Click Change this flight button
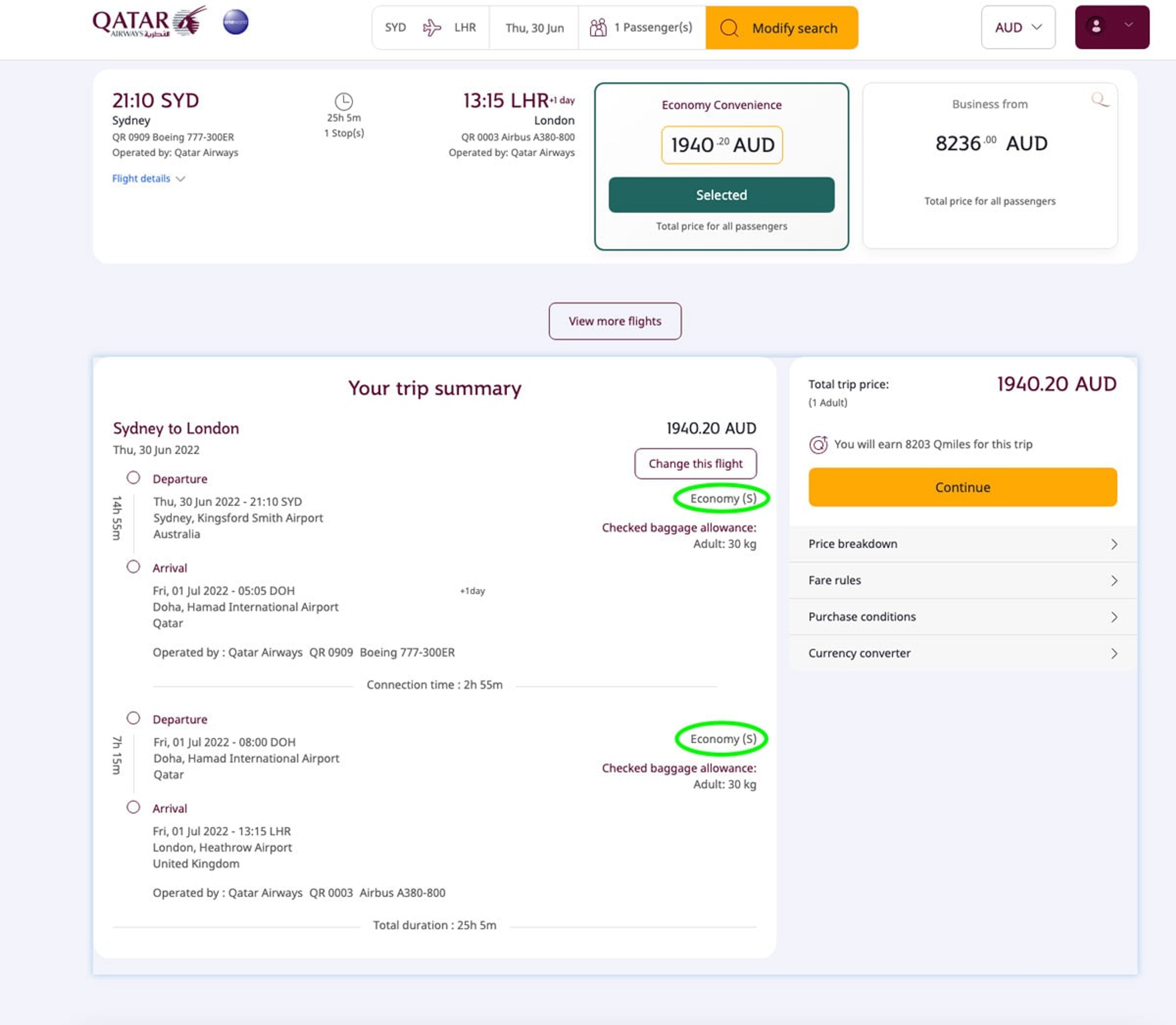Screen dimensions: 1176x1025 coord(695,464)
